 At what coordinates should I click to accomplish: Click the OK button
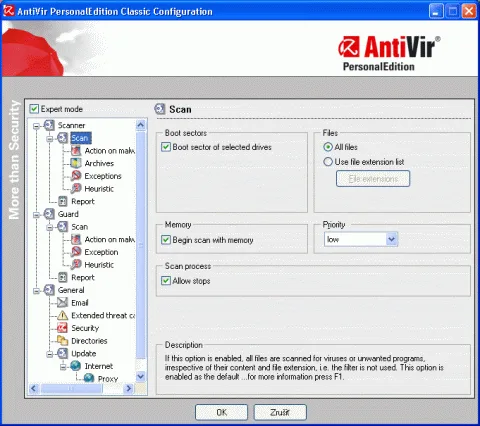coord(221,412)
